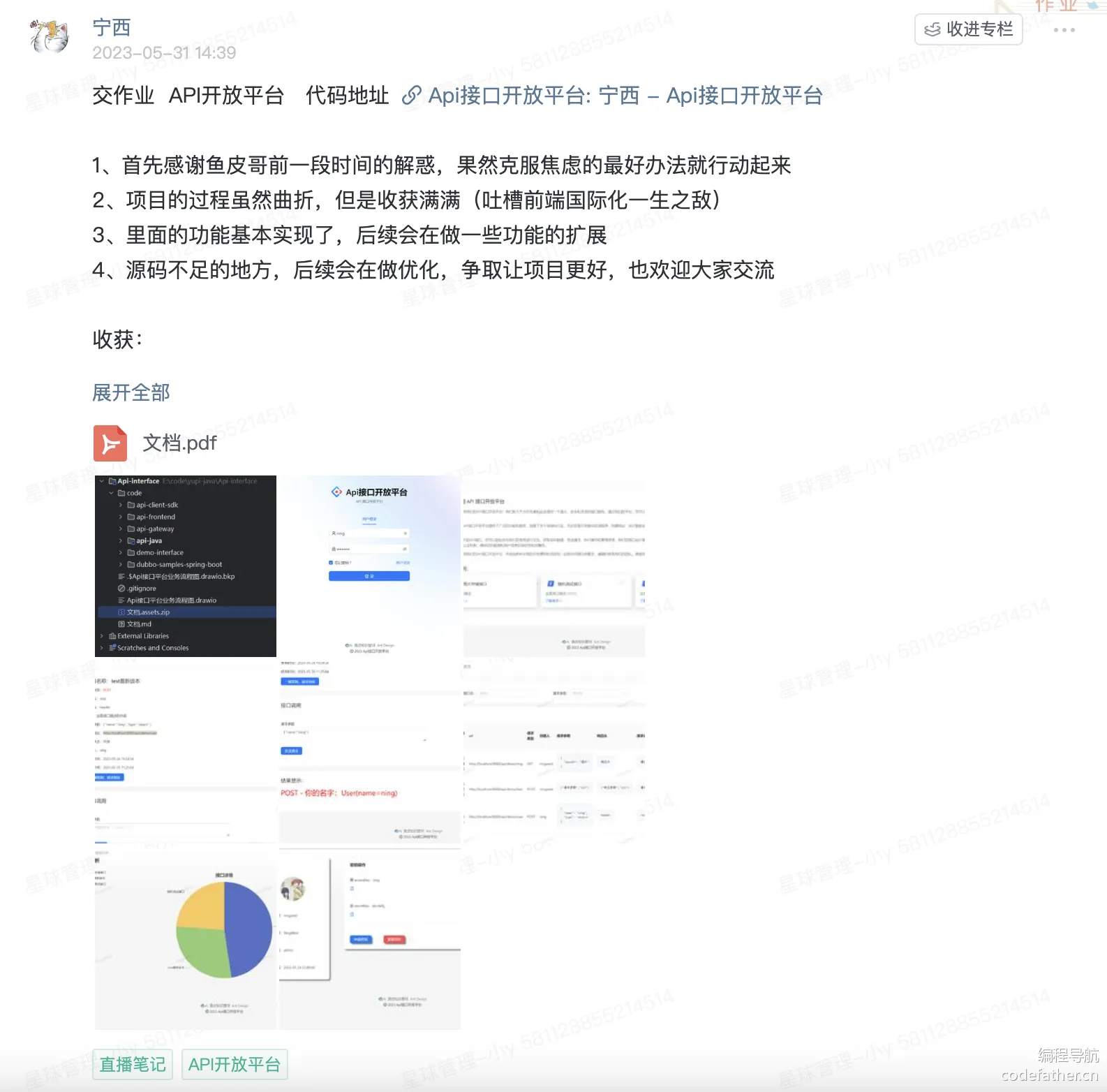Click the post timestamp 2023-05-31 14:39
The height and width of the screenshot is (1092, 1107).
(164, 53)
